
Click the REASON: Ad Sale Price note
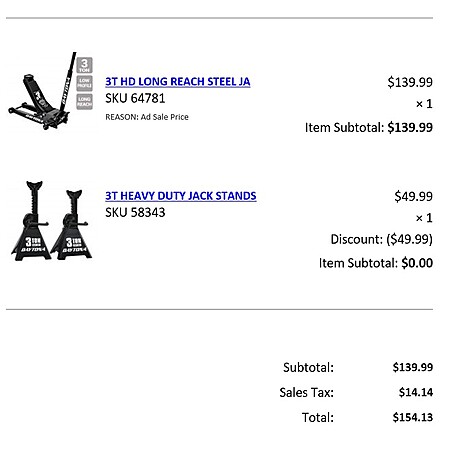[x=147, y=117]
